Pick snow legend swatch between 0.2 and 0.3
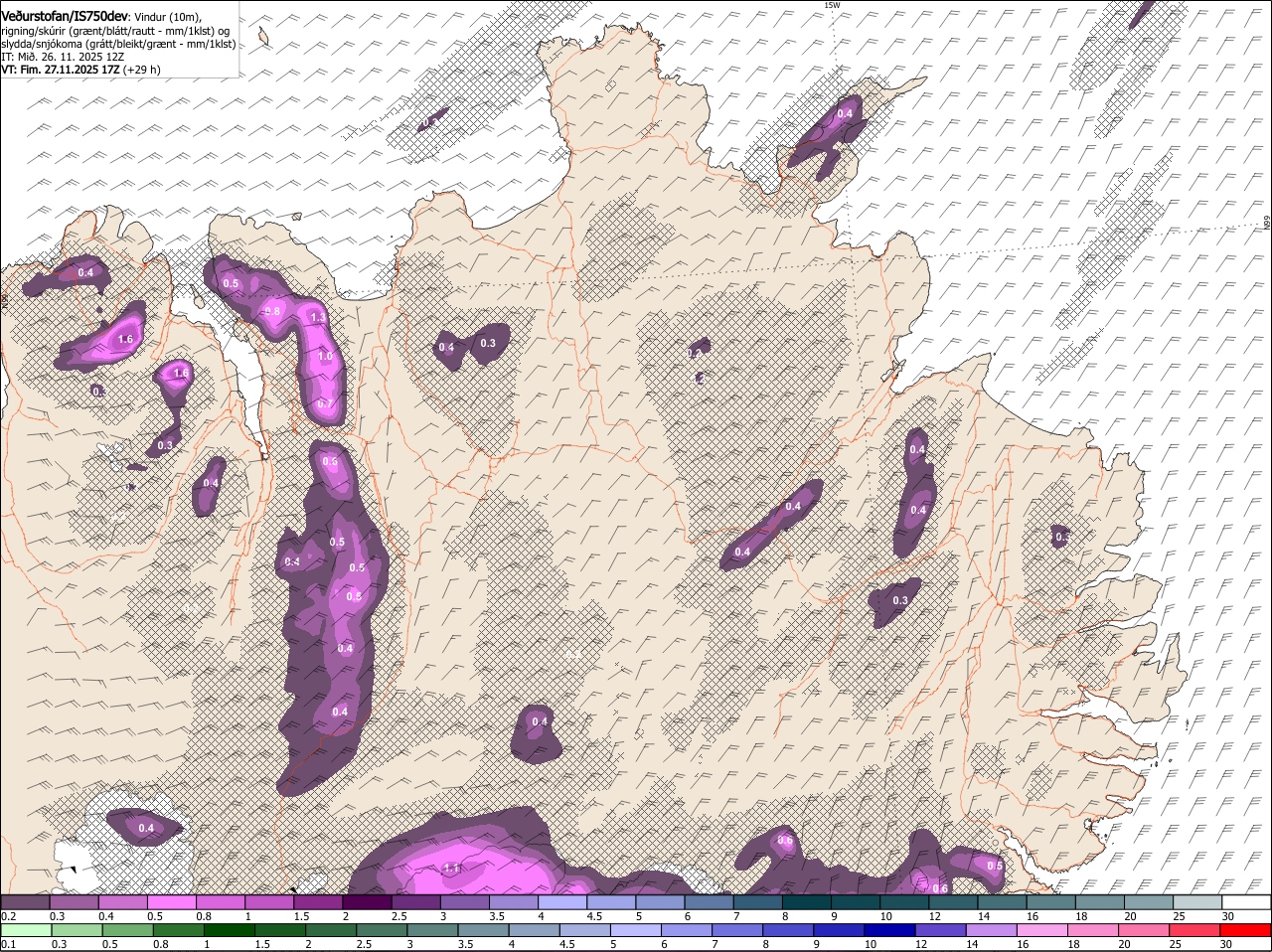 pos(25,902)
